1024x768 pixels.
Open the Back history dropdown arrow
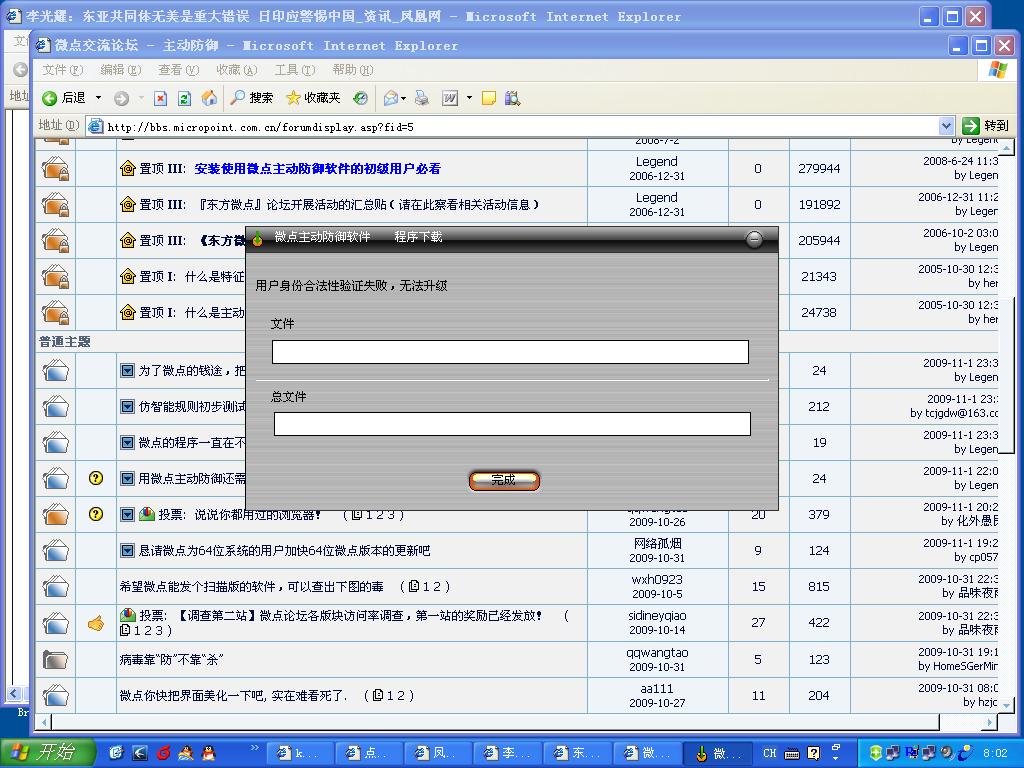click(98, 98)
